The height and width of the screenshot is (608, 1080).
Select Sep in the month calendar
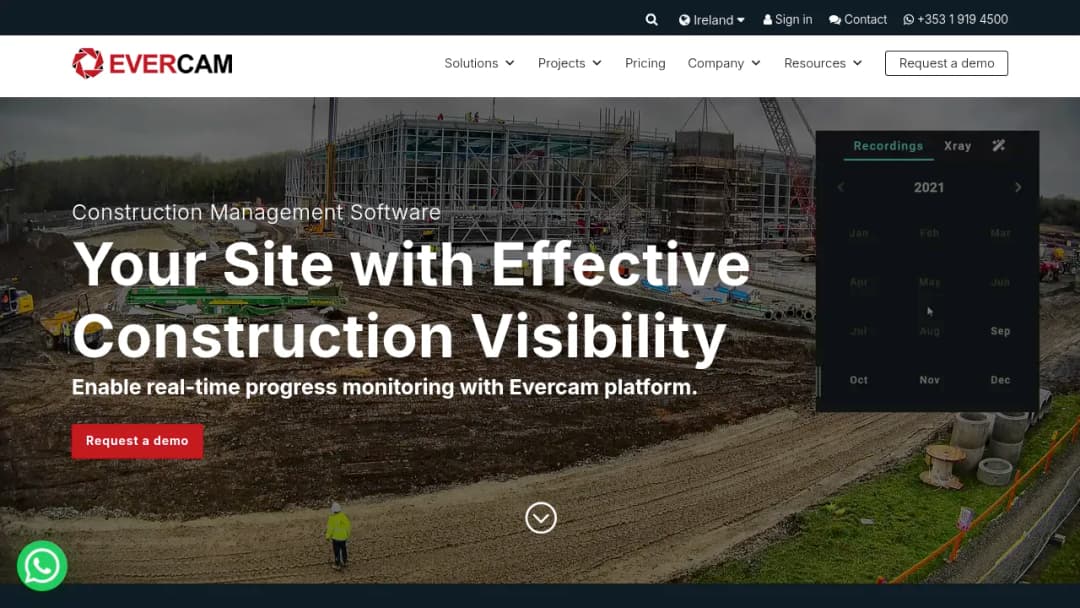pyautogui.click(x=1000, y=331)
